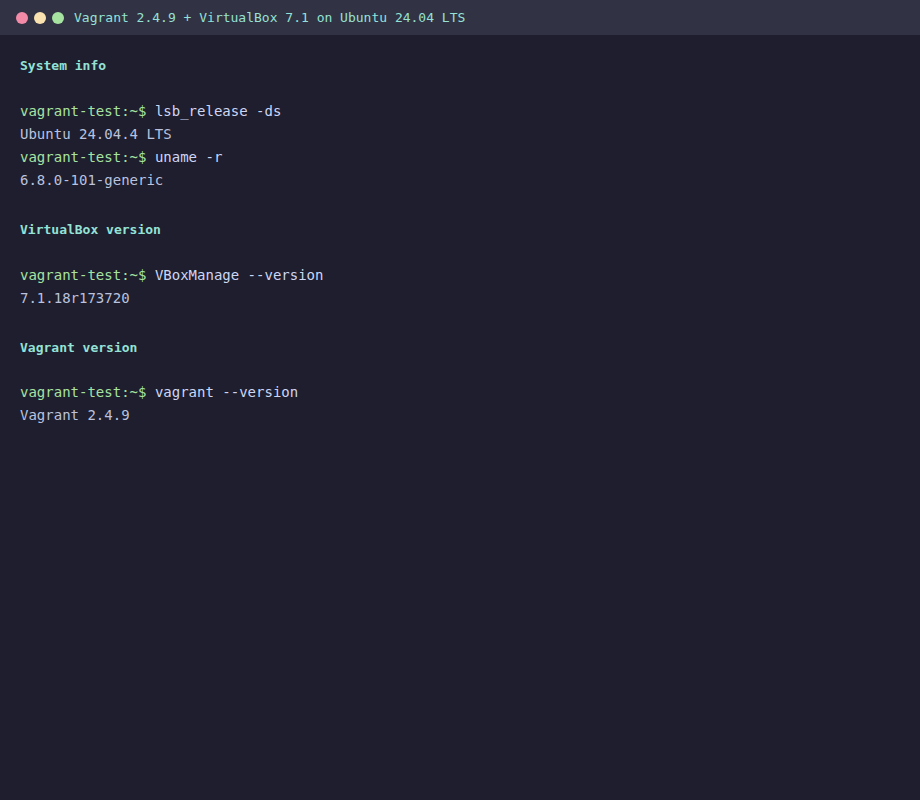Select the 'Ubuntu 24.04.4 LTS' output line

96,134
